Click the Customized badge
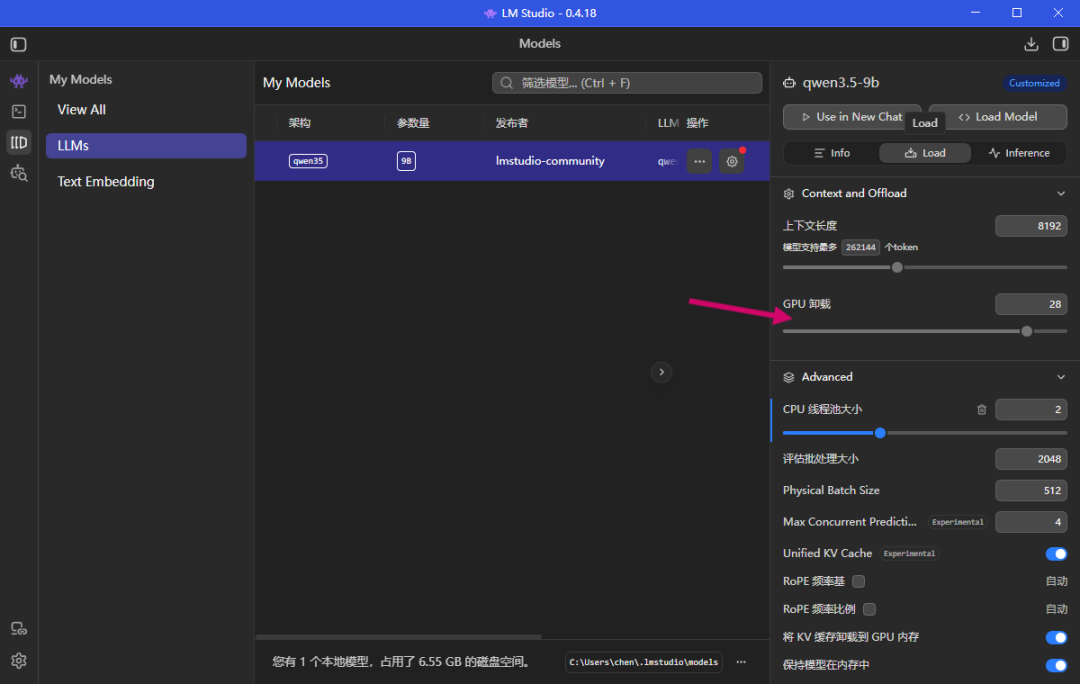 (1034, 83)
